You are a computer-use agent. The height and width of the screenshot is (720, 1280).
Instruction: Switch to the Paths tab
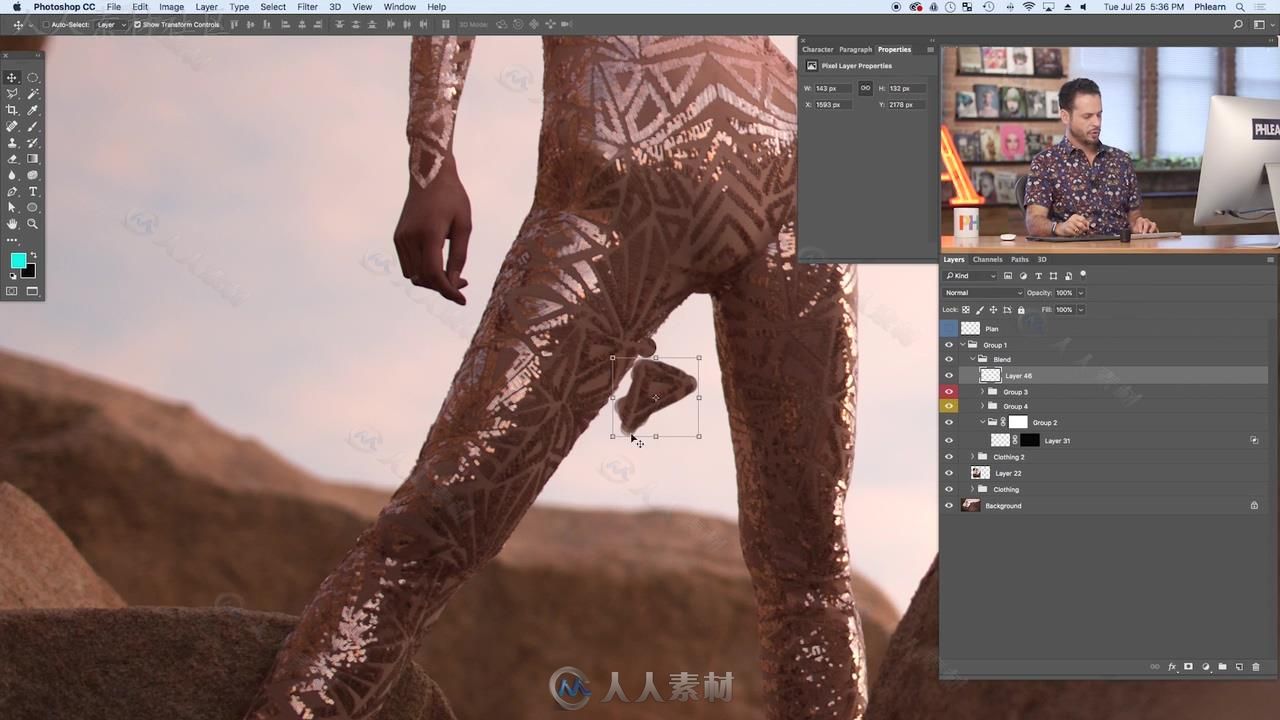tap(1019, 259)
